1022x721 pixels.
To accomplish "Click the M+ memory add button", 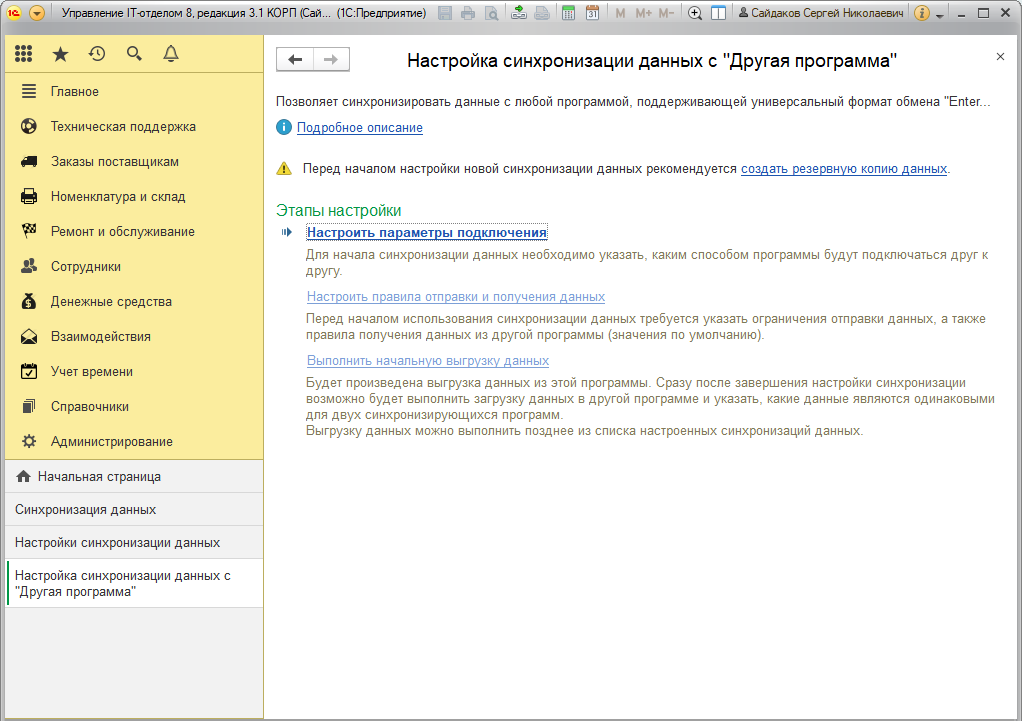I will coord(643,13).
